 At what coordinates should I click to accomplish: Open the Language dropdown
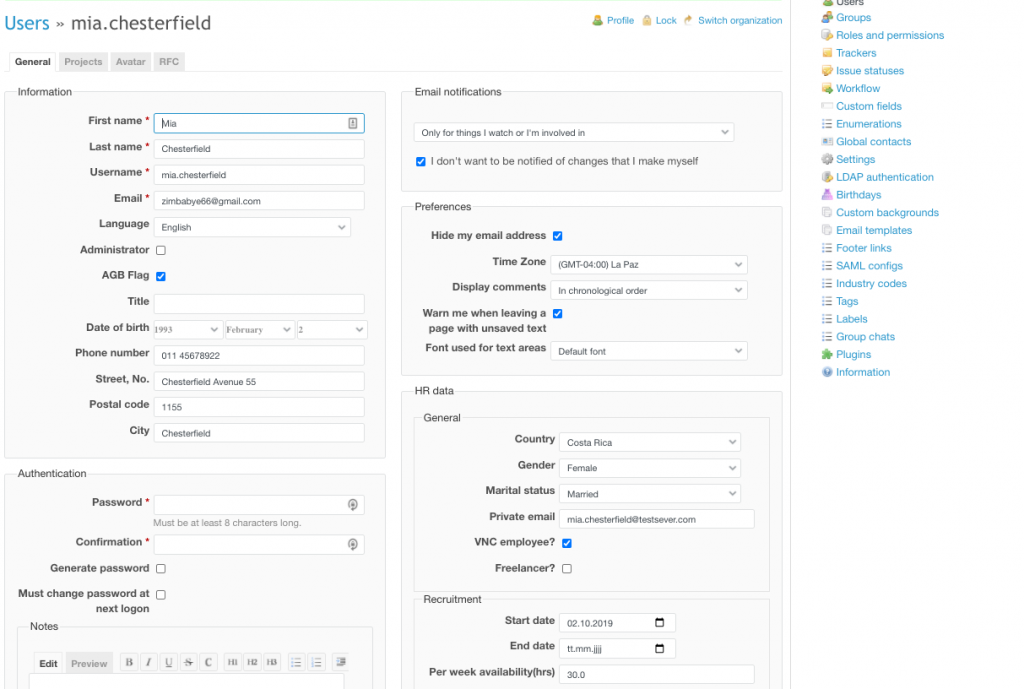click(252, 227)
